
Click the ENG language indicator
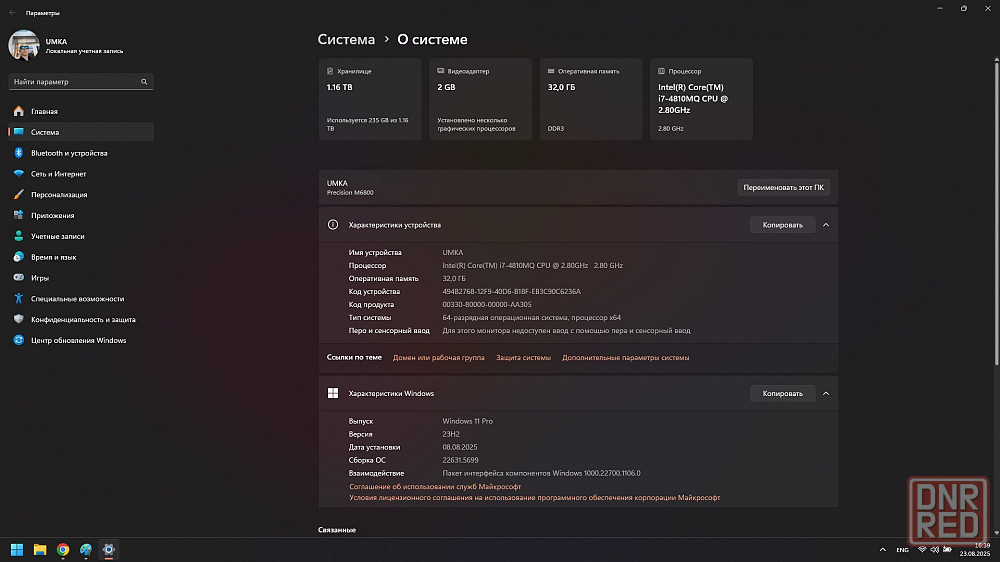pyautogui.click(x=902, y=550)
